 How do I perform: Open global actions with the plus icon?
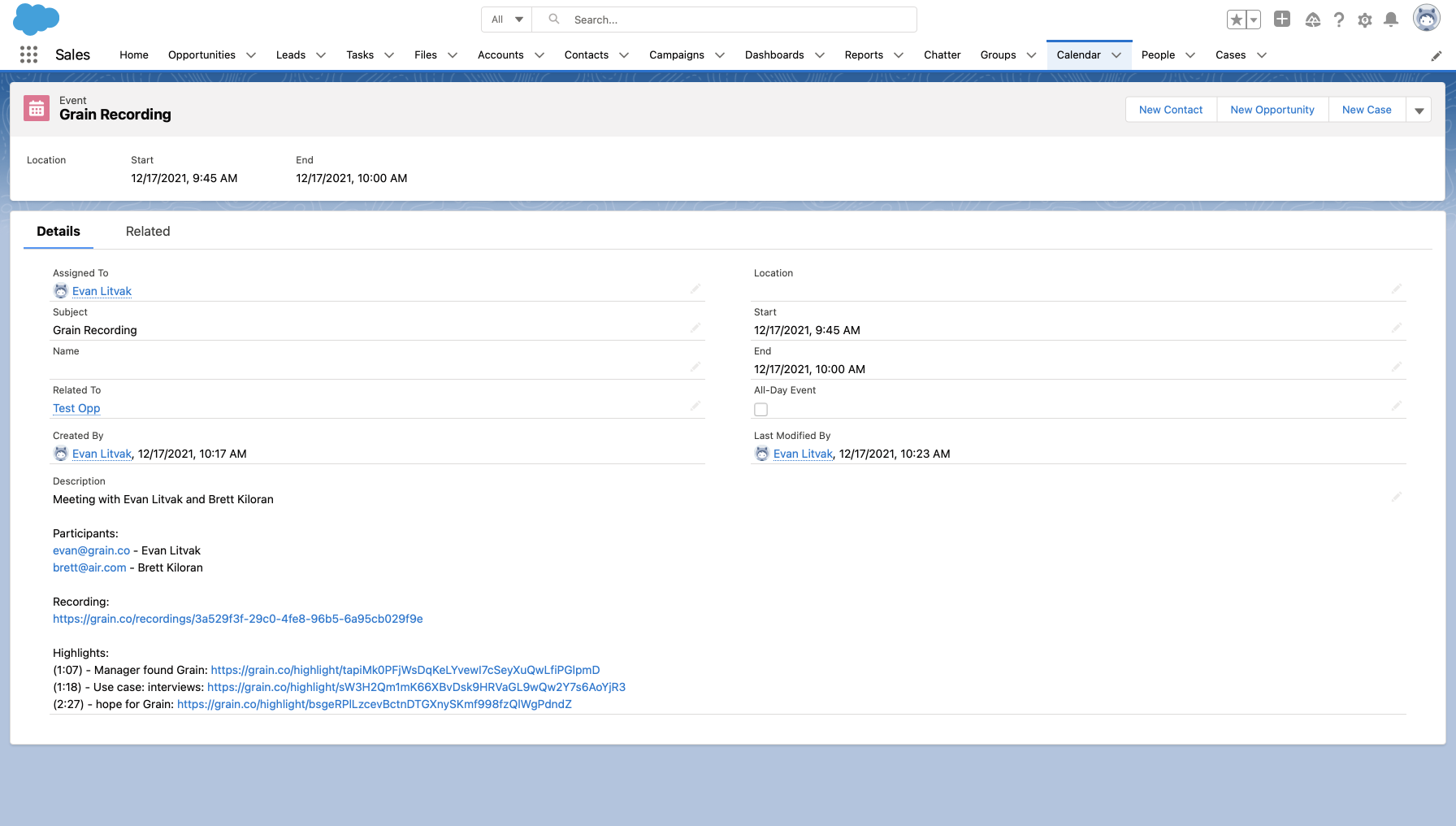coord(1282,19)
